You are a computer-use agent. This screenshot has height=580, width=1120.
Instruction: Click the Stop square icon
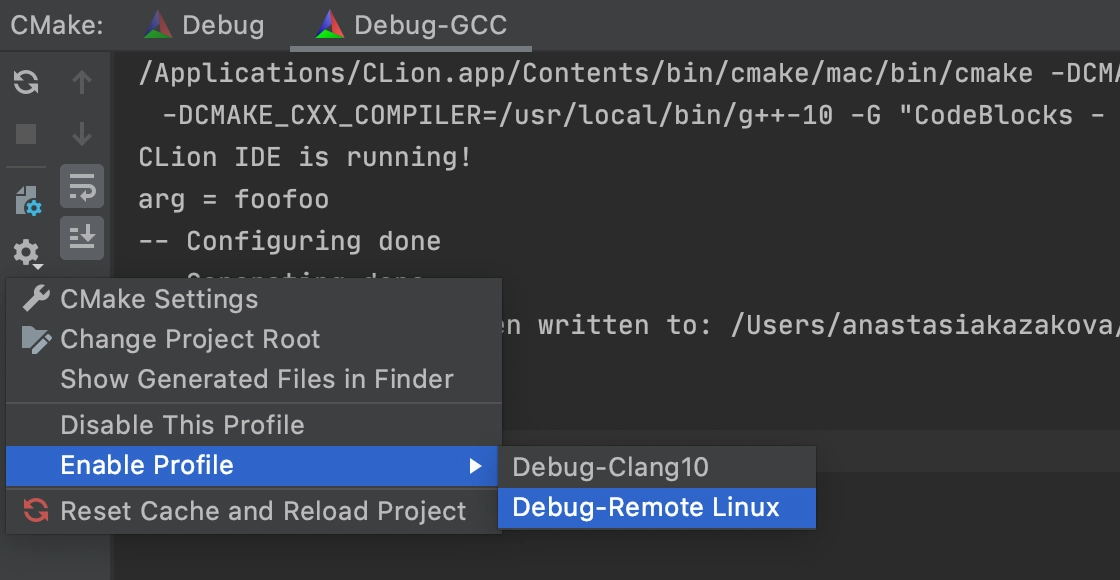pyautogui.click(x=26, y=134)
